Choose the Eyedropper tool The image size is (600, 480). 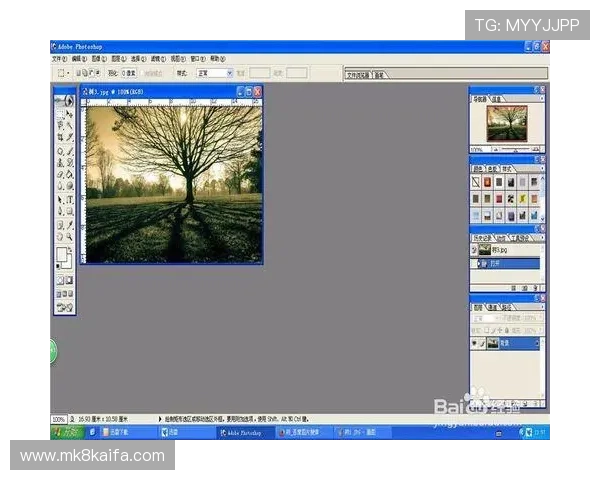(70, 224)
